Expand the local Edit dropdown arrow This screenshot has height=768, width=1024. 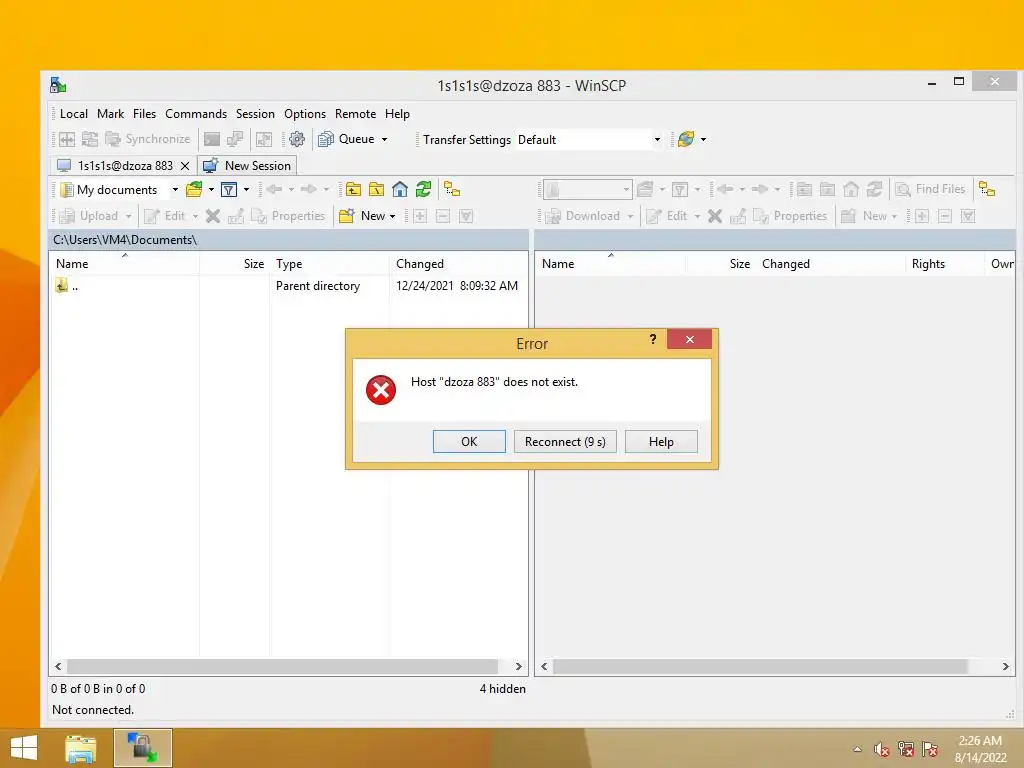195,216
